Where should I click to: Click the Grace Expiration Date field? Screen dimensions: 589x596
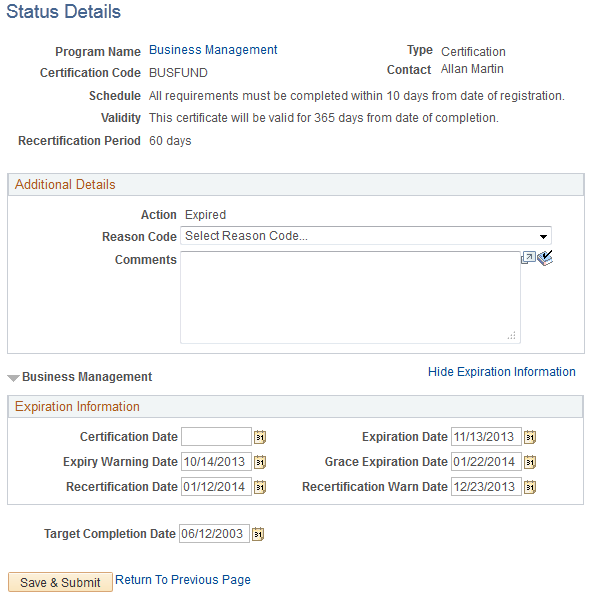pos(486,461)
